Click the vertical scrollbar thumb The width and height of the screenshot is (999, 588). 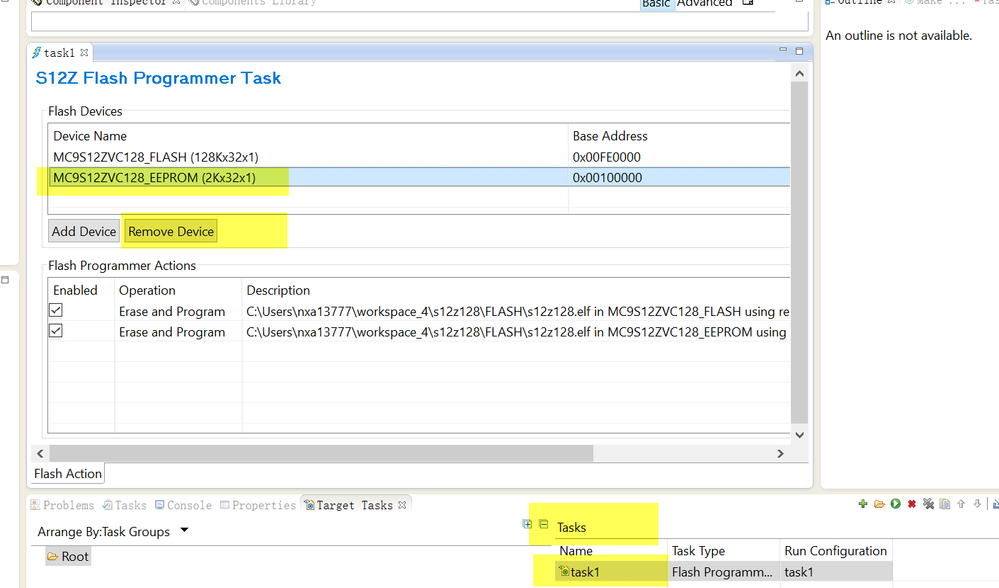coord(800,252)
